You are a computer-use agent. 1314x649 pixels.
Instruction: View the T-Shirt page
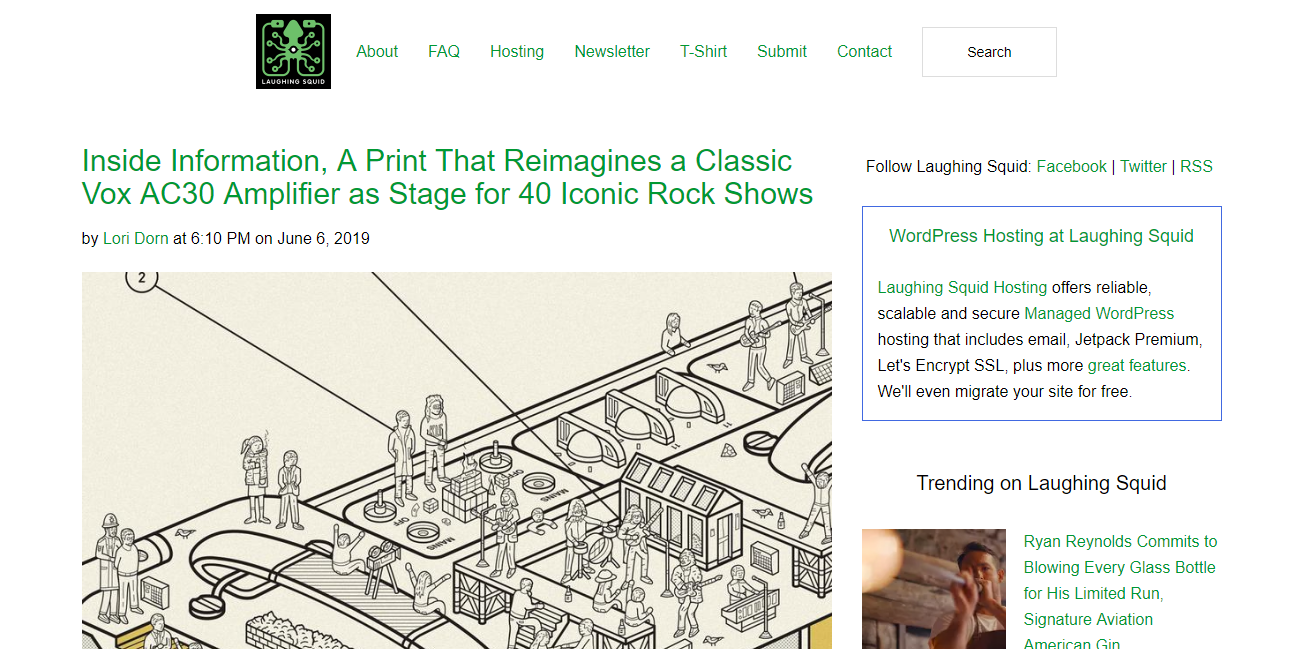tap(703, 51)
